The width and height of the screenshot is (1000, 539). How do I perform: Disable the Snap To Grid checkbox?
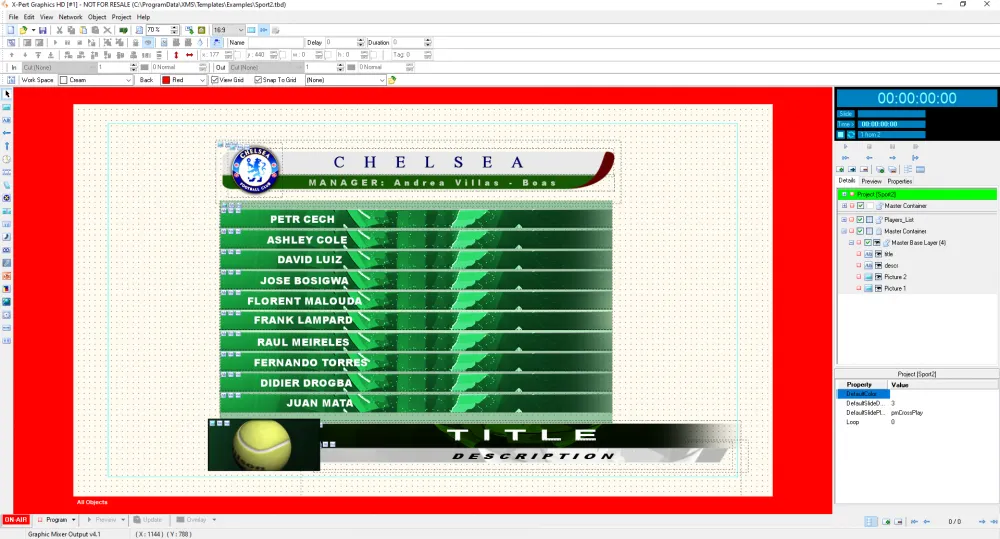[259, 80]
